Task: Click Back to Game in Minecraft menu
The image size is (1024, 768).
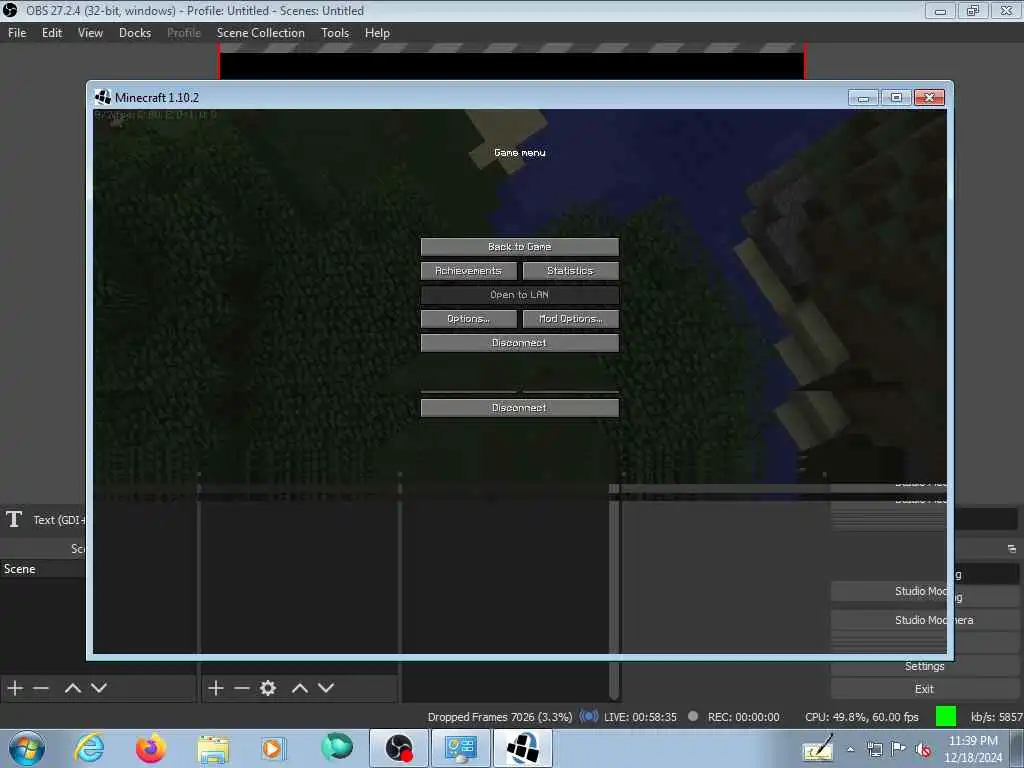Action: pyautogui.click(x=520, y=247)
